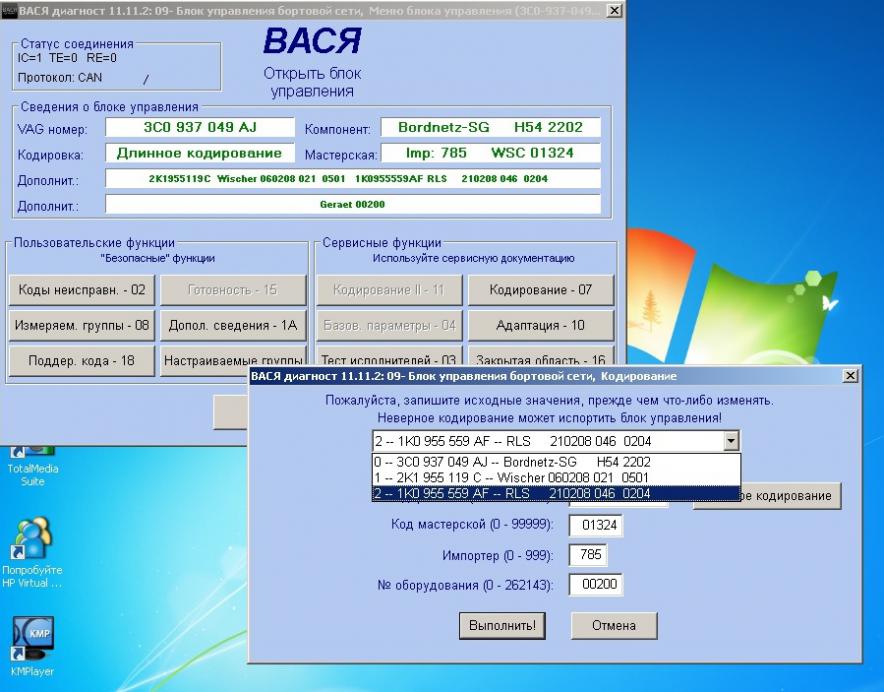
Task: Expand the module selection dropdown arrow
Action: (x=731, y=441)
